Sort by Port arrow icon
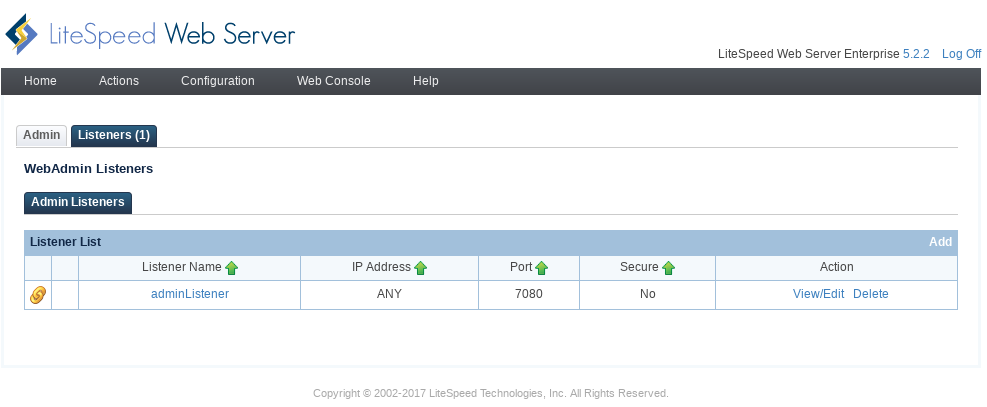Screen dimensions: 987x407 coord(541,268)
